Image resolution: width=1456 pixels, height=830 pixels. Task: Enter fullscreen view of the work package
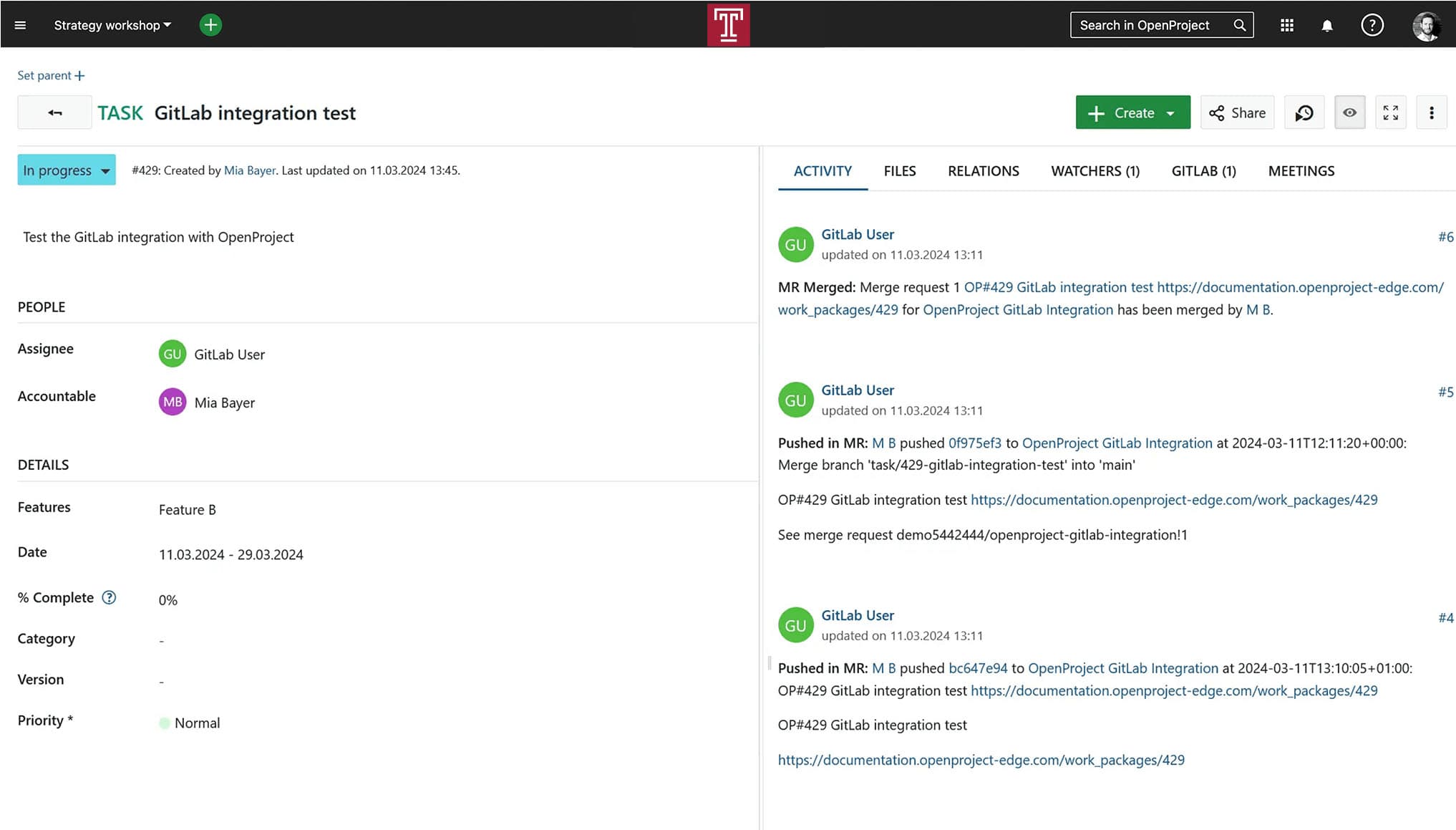coord(1390,112)
